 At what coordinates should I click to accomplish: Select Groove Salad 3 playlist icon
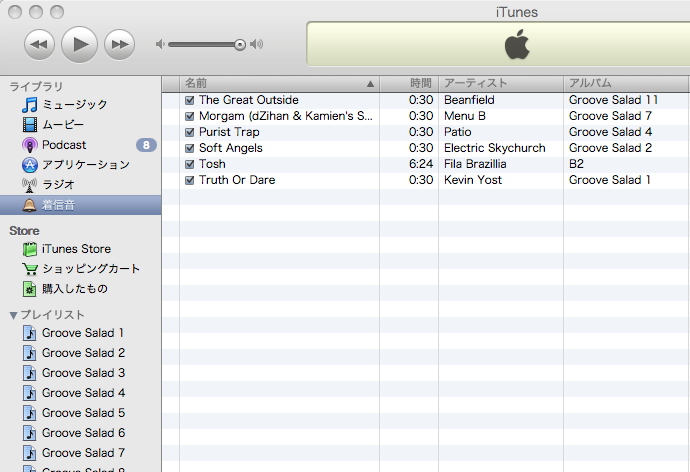(29, 373)
